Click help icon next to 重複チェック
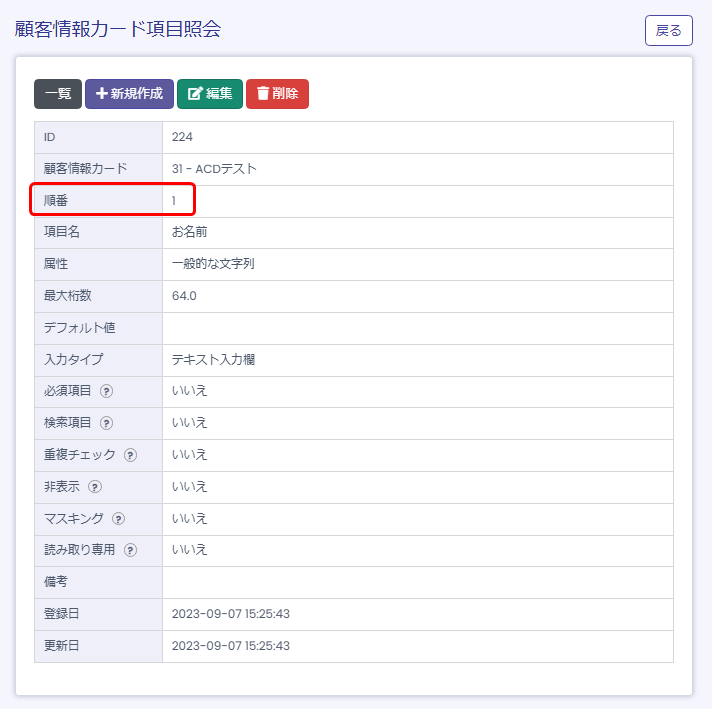 pos(130,455)
